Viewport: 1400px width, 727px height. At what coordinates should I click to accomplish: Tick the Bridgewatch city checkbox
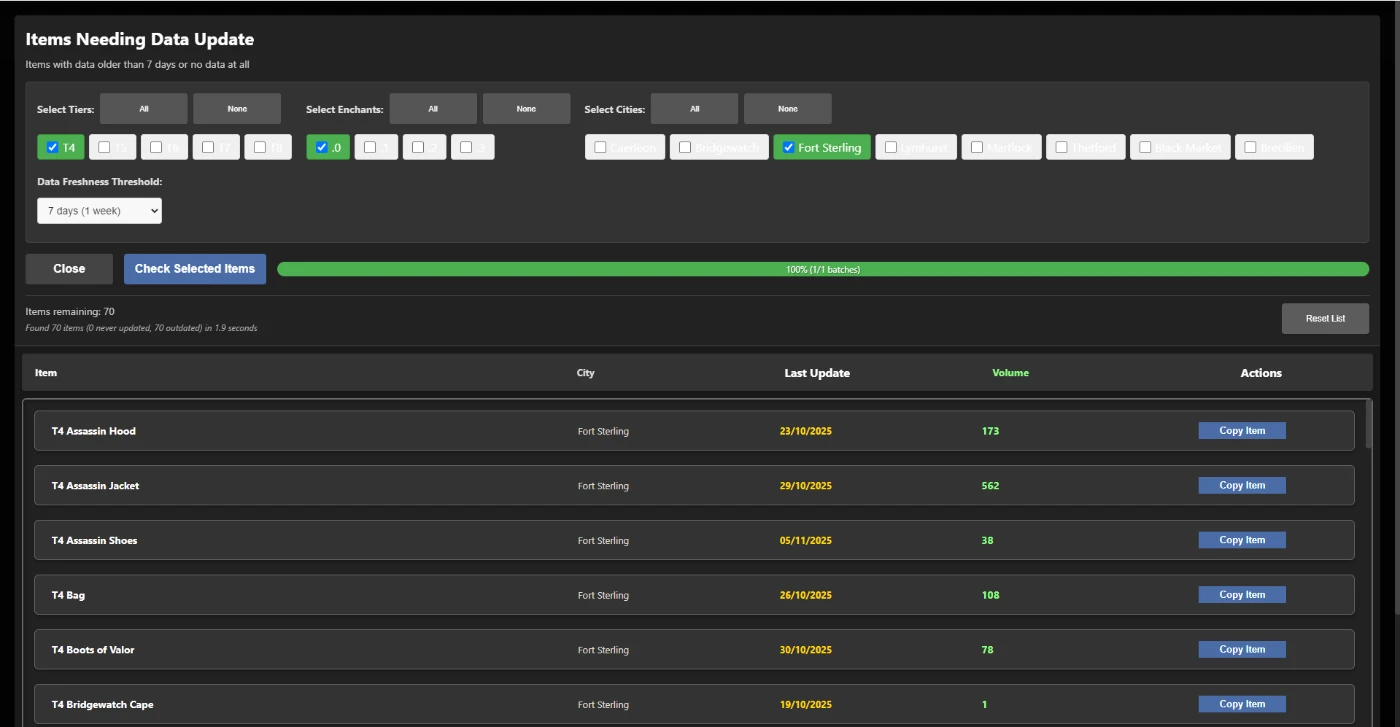685,148
